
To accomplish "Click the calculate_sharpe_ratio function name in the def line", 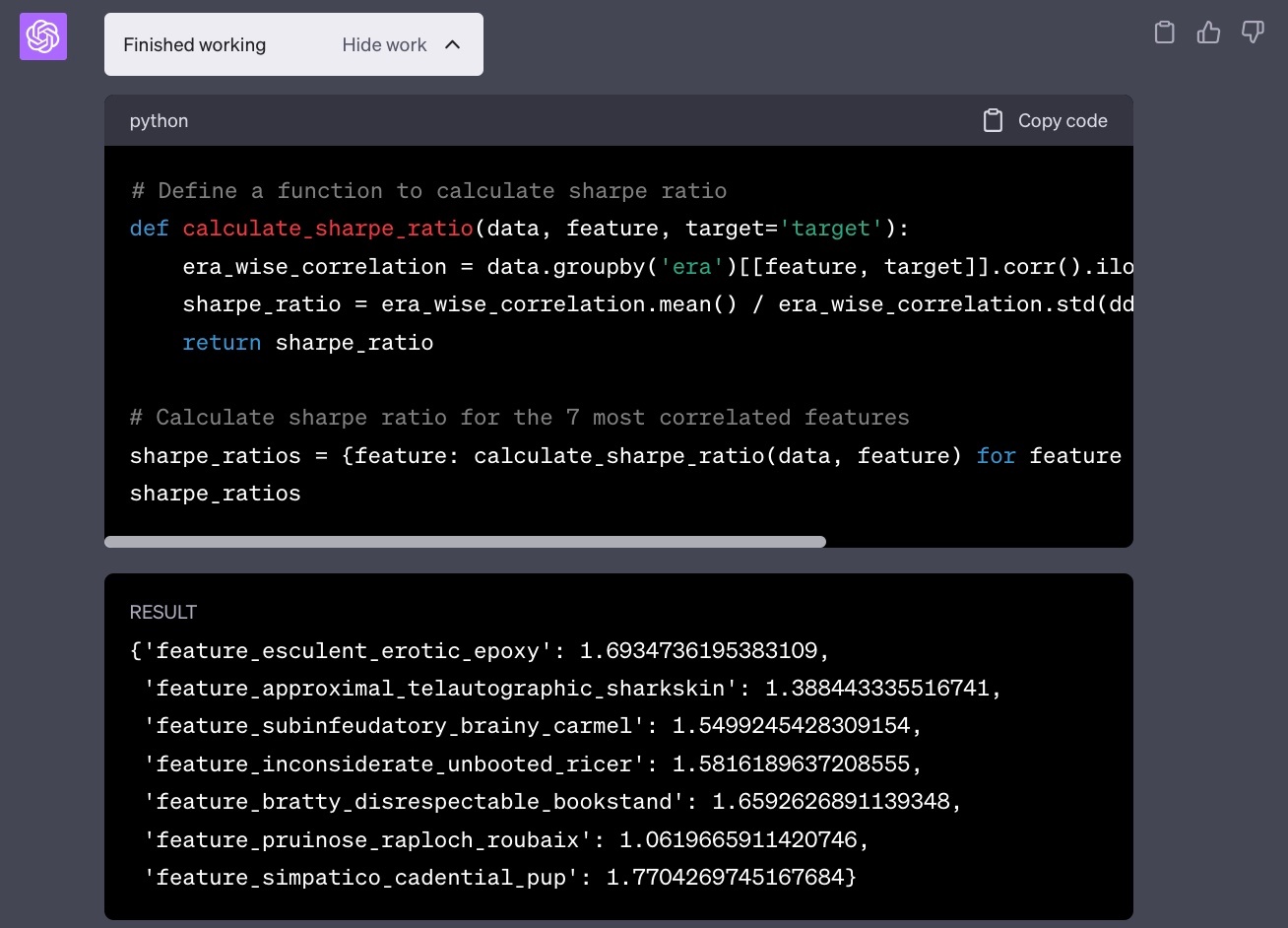I will (328, 229).
